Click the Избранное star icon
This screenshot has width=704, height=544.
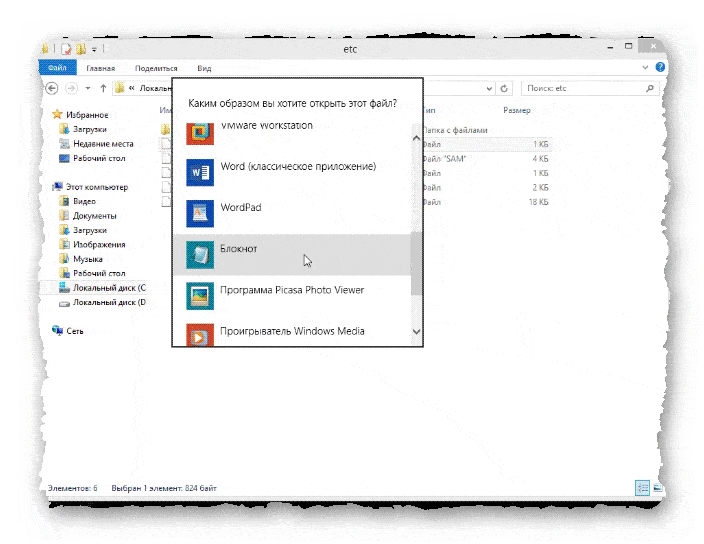(57, 114)
